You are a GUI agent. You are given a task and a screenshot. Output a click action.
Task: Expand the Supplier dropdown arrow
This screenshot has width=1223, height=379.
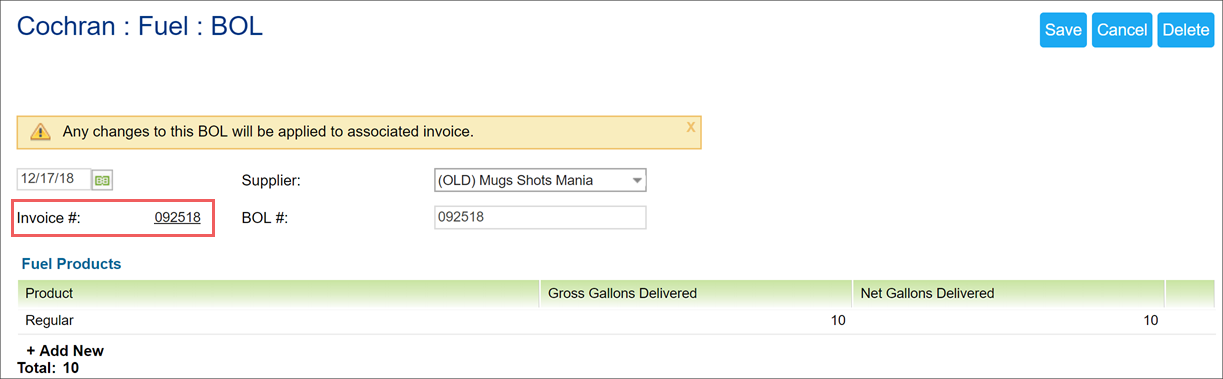637,181
